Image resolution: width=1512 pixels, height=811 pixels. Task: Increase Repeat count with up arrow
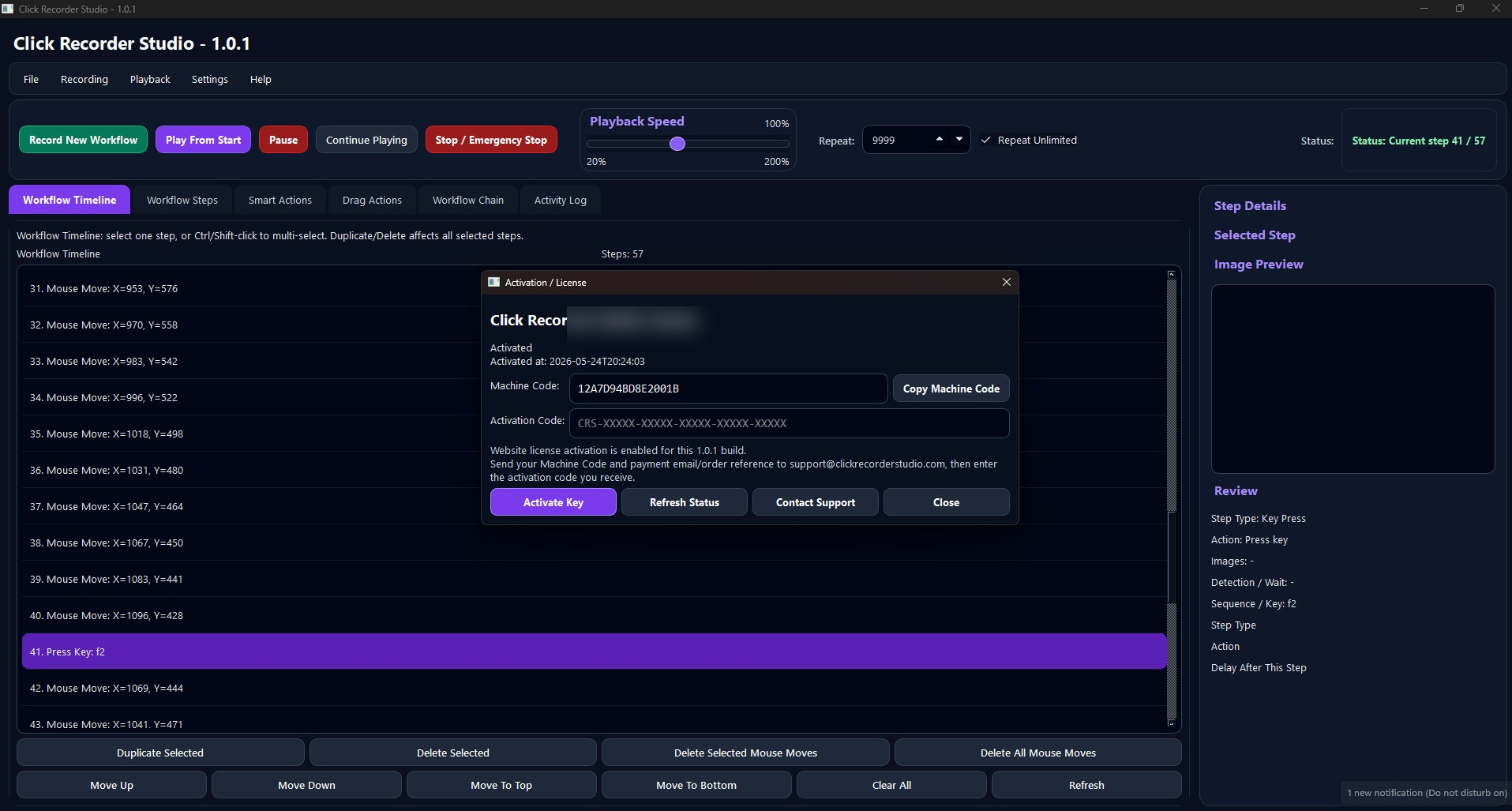(940, 139)
